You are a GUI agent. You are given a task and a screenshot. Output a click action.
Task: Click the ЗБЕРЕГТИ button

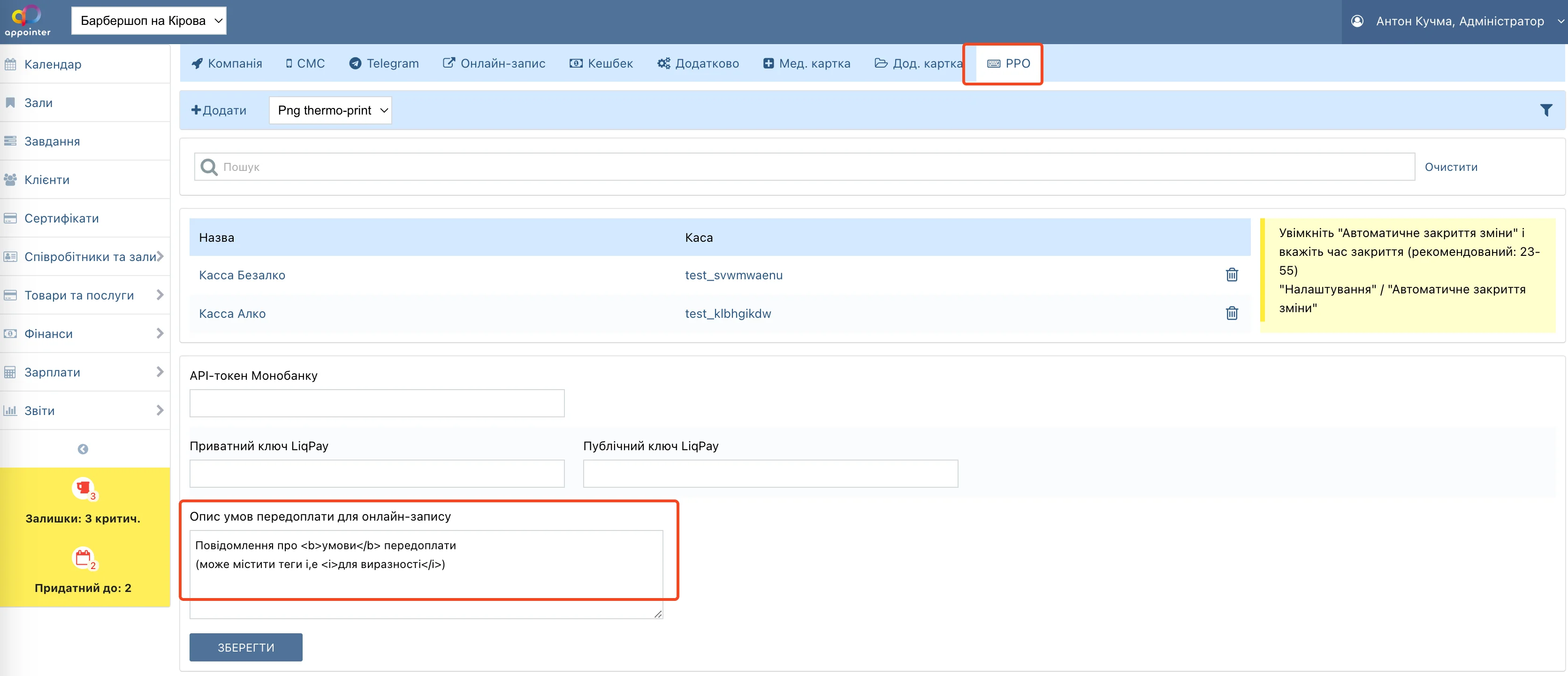pyautogui.click(x=246, y=647)
